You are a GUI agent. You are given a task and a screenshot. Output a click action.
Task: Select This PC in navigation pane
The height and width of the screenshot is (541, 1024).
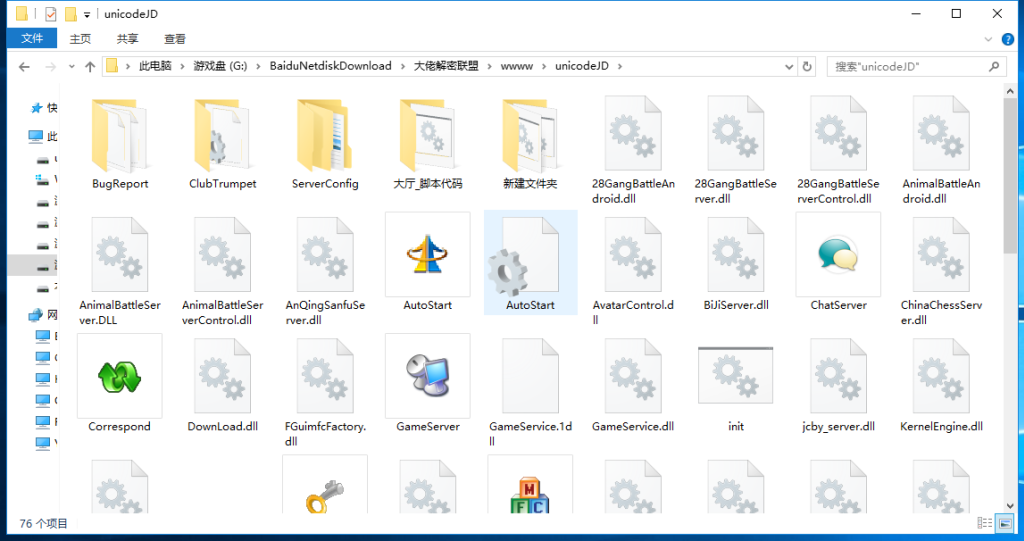click(x=43, y=136)
